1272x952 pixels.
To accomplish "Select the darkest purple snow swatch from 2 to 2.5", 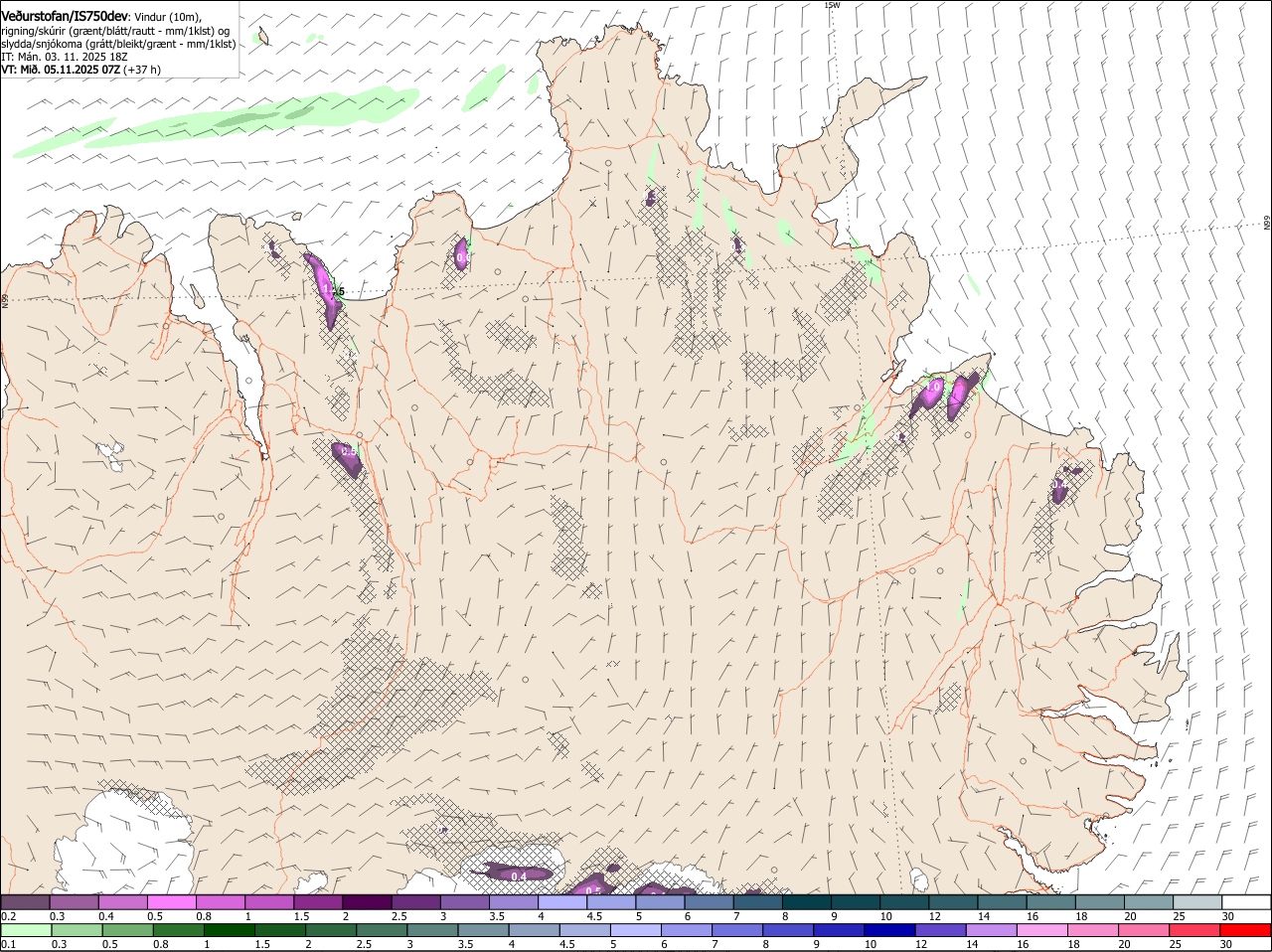I will coord(367,901).
